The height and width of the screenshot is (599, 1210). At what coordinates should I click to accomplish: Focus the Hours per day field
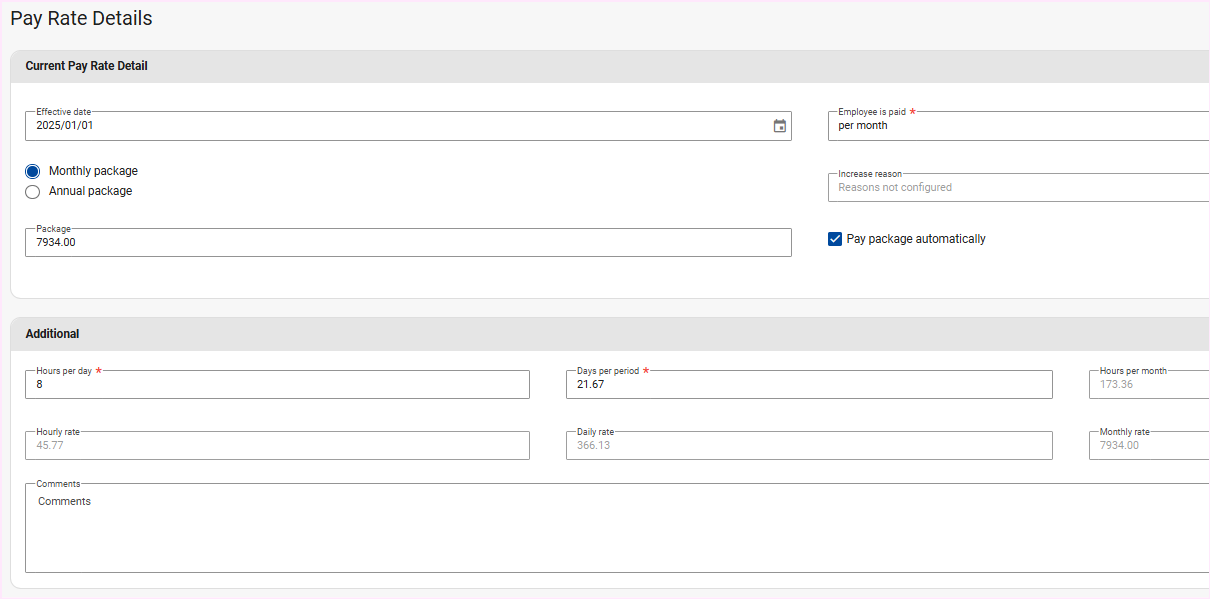coord(277,384)
